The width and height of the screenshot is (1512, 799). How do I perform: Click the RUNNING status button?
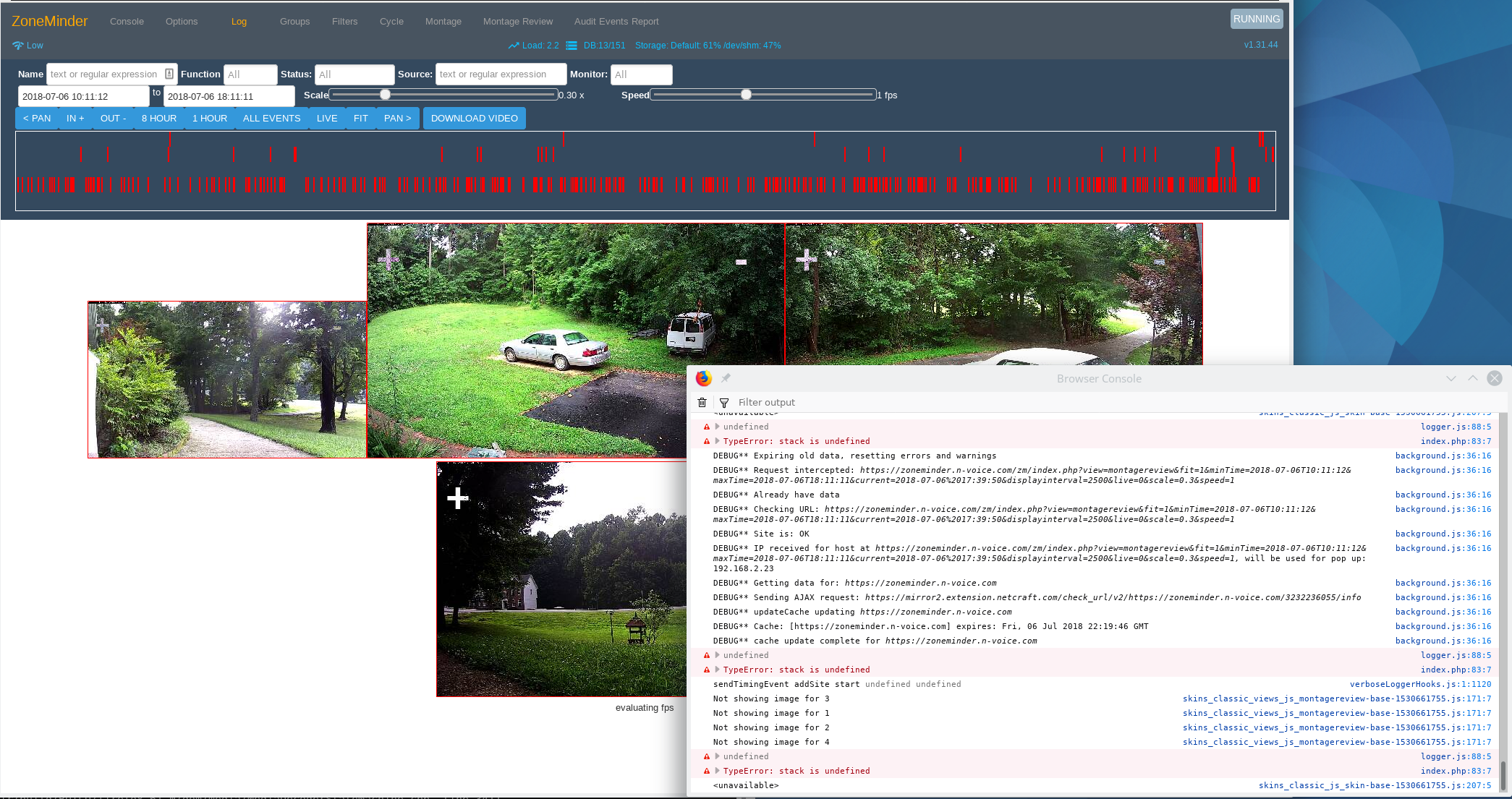[x=1257, y=18]
